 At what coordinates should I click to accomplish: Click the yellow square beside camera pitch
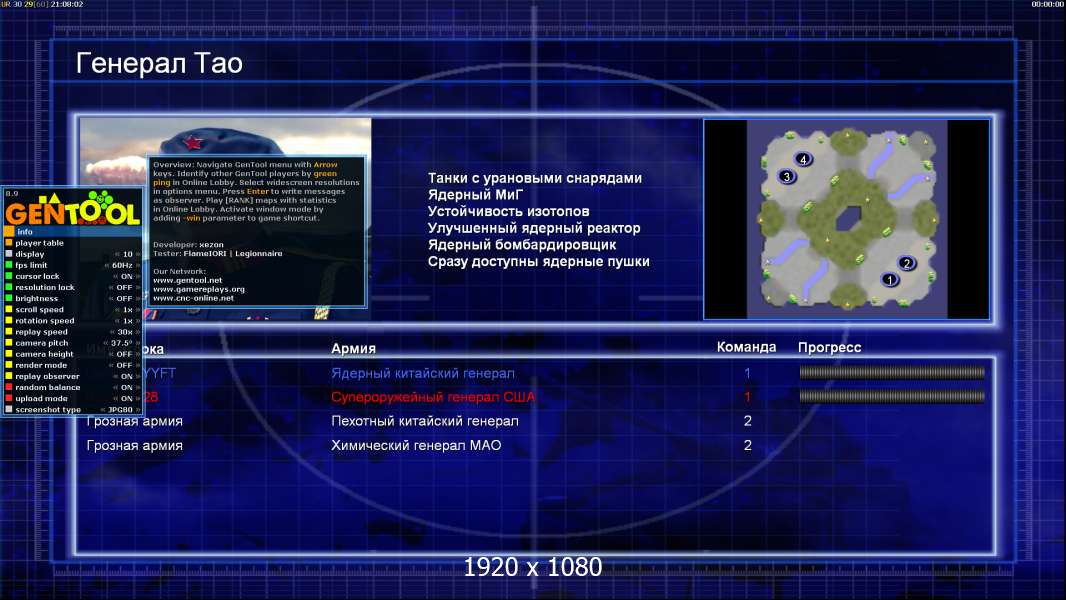tap(9, 343)
